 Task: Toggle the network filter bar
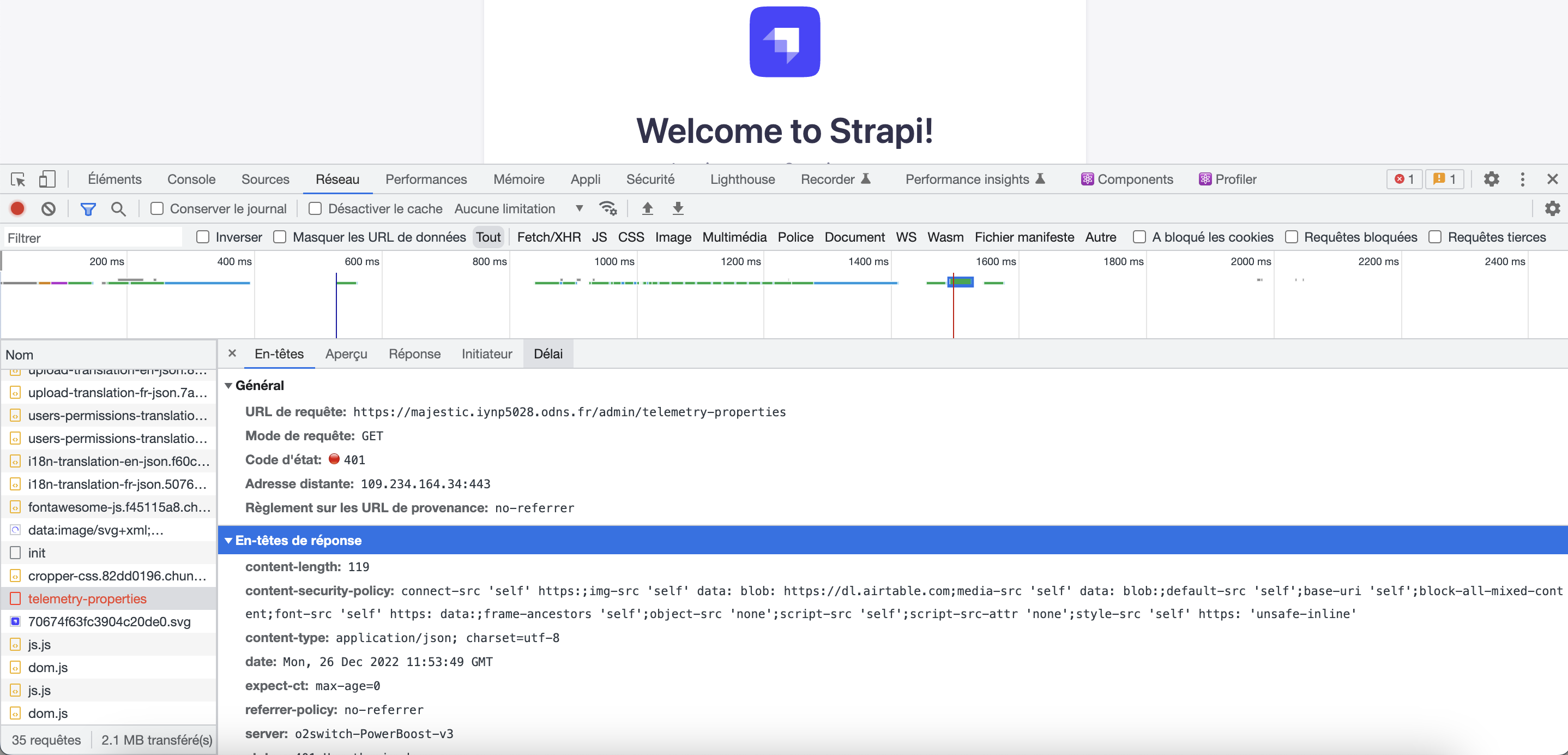tap(88, 208)
